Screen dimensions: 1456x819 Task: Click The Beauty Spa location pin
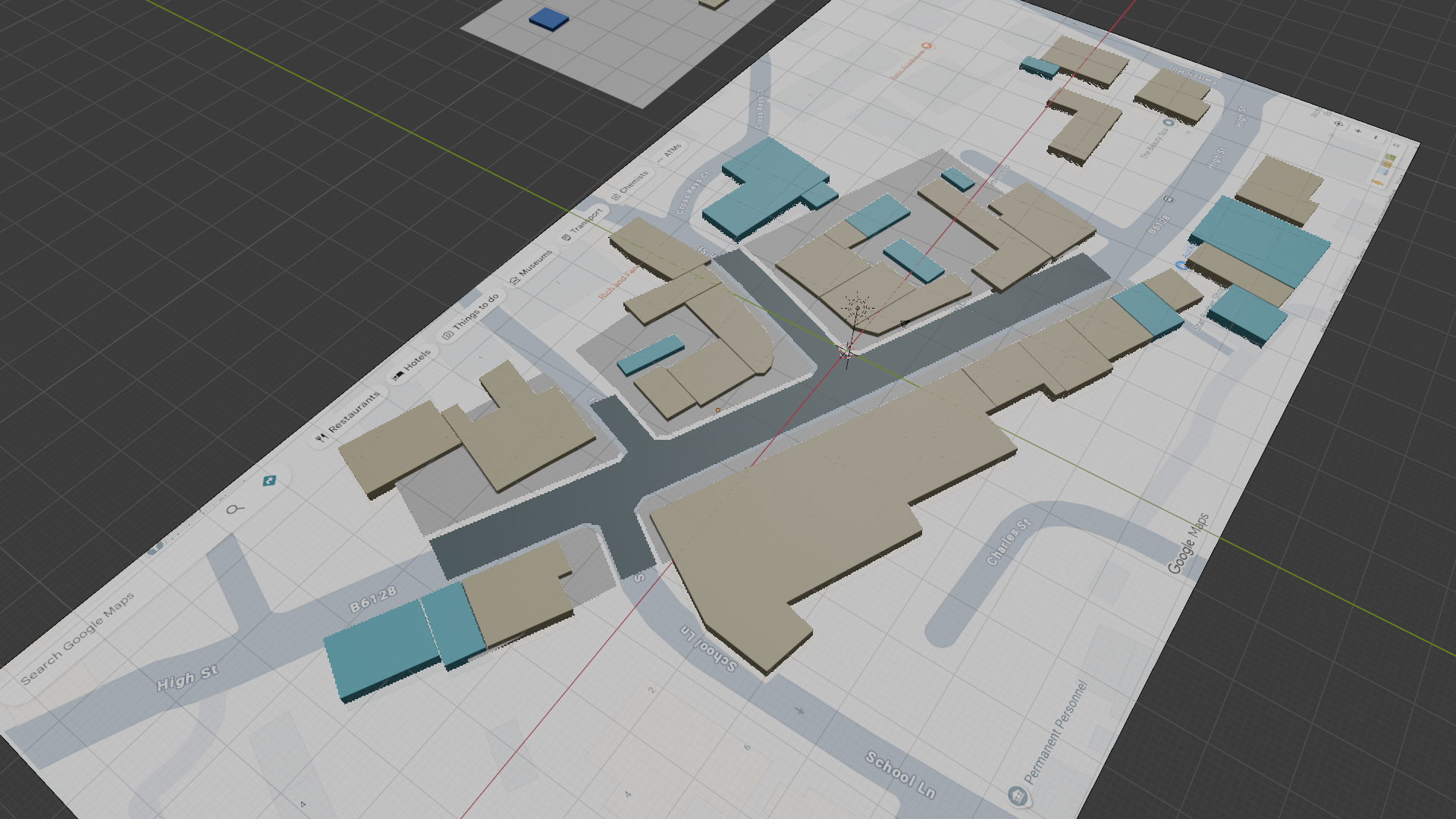click(x=1169, y=122)
